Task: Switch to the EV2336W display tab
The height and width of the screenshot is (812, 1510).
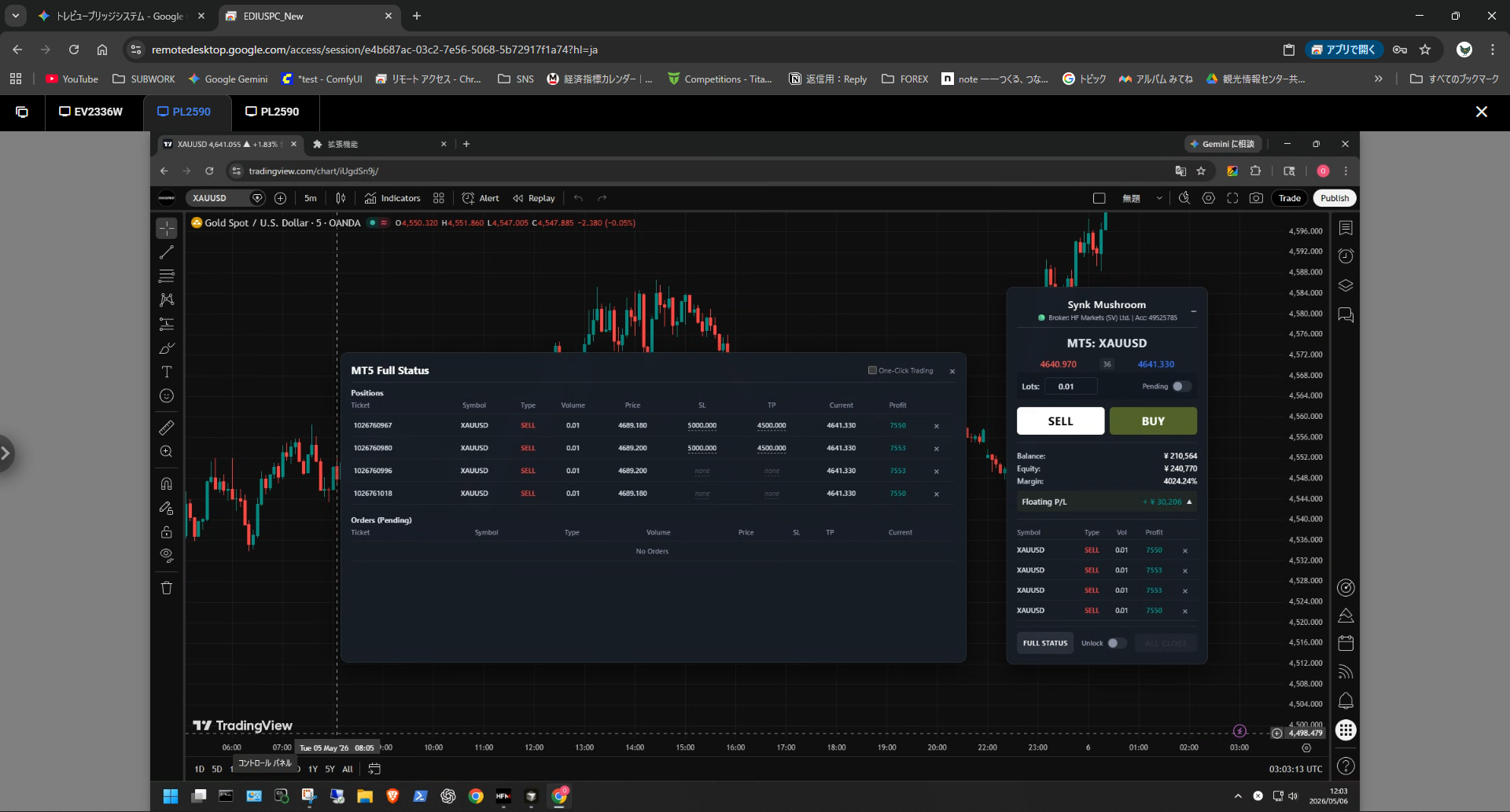Action: (91, 112)
